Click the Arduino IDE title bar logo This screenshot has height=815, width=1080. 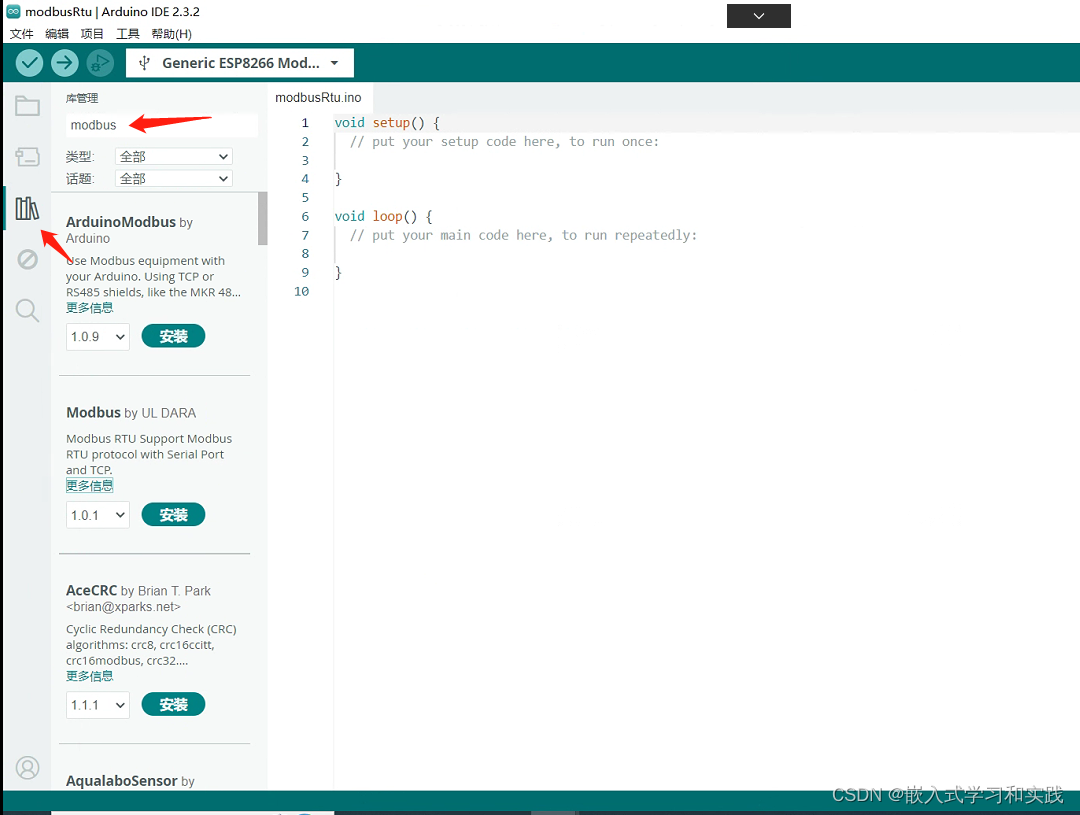point(13,11)
